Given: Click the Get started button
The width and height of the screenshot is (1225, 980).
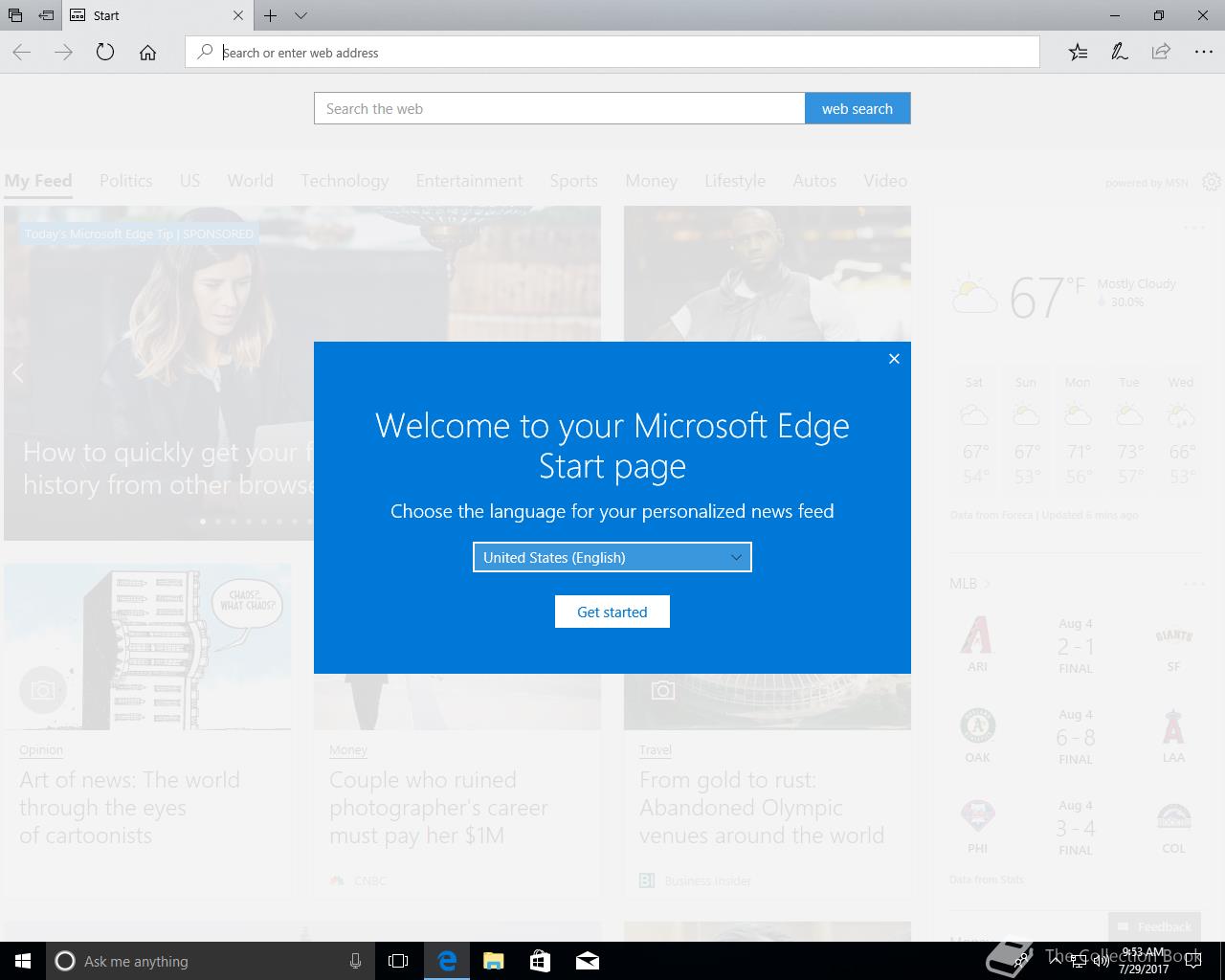Looking at the screenshot, I should point(612,612).
